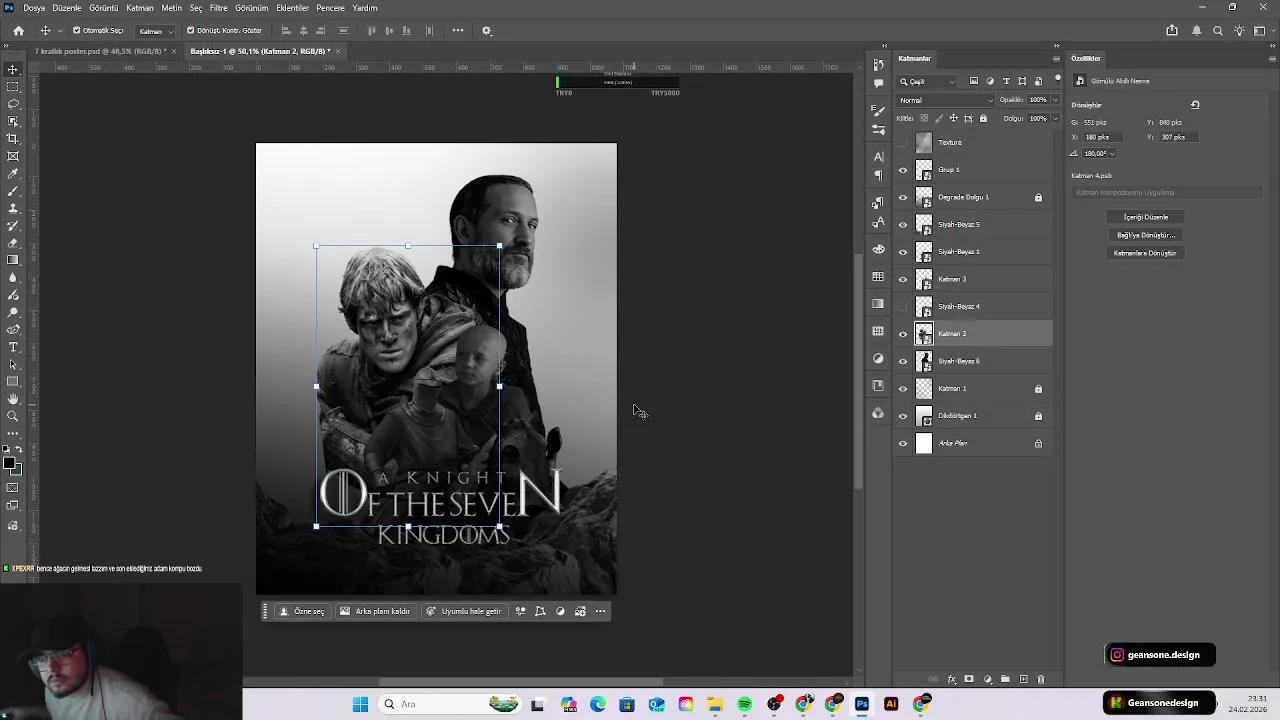Screen dimensions: 1280x720
Task: Open the Görüntü menu
Action: 103,8
